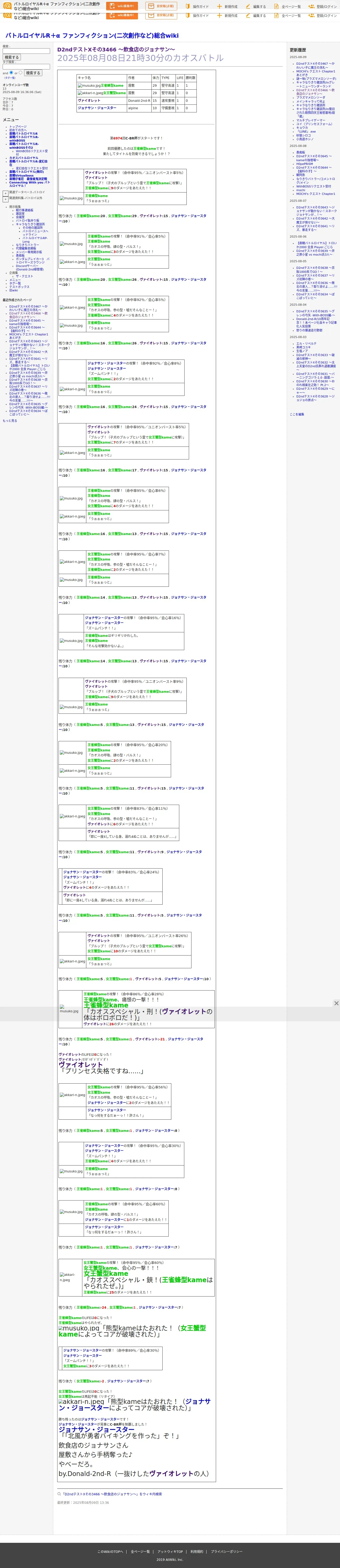Expand the 関連データベース-バトロイ section
Screen dimensions: 340x1568
point(6,193)
